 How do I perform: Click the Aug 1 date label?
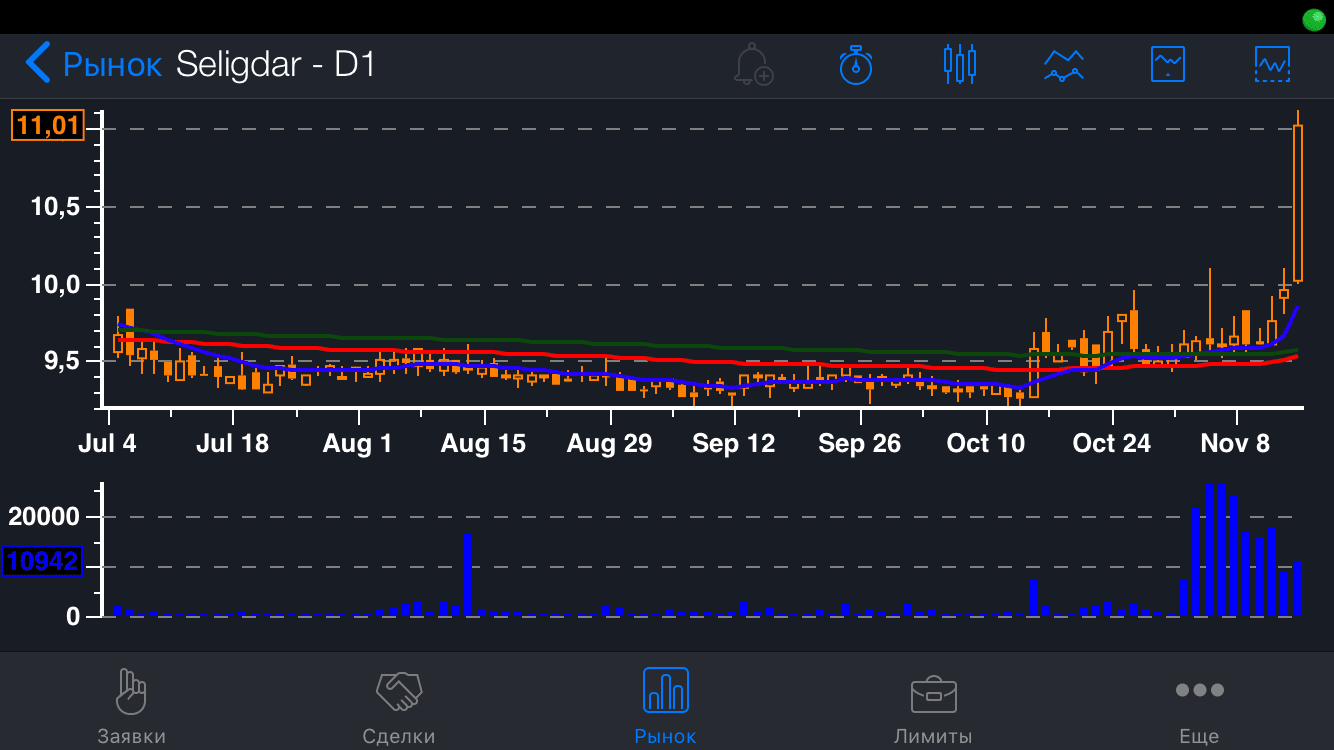coord(358,443)
